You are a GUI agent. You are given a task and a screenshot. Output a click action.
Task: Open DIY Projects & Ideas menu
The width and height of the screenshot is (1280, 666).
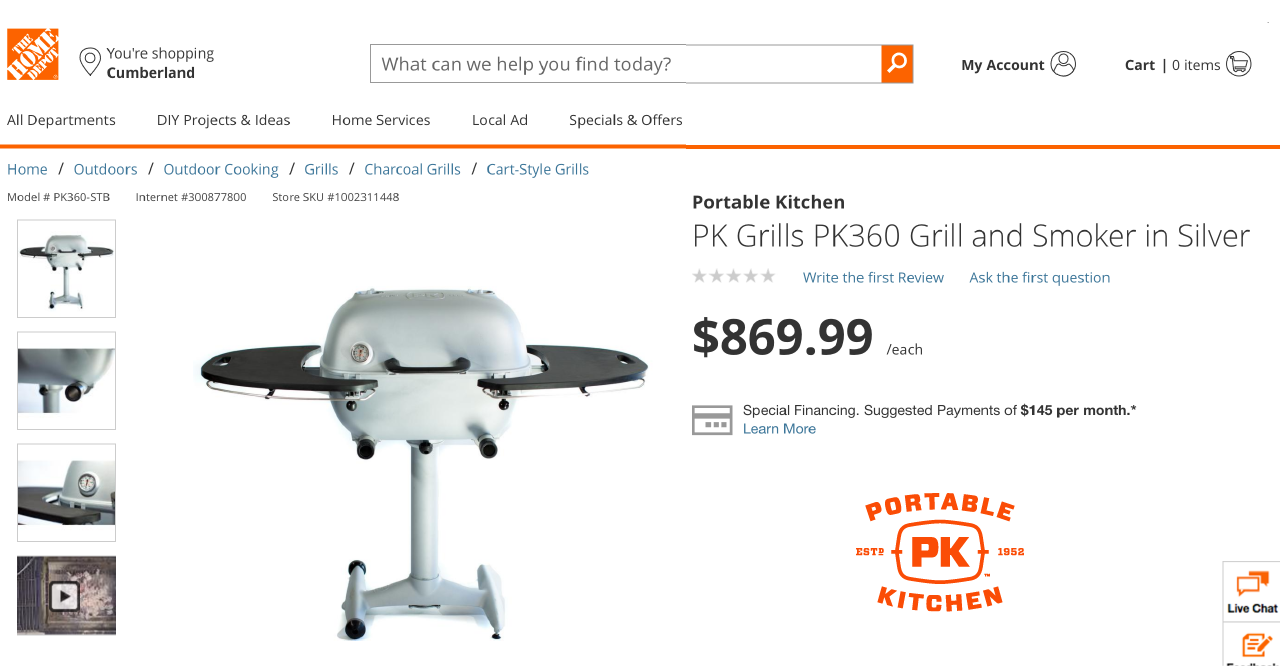[x=224, y=120]
